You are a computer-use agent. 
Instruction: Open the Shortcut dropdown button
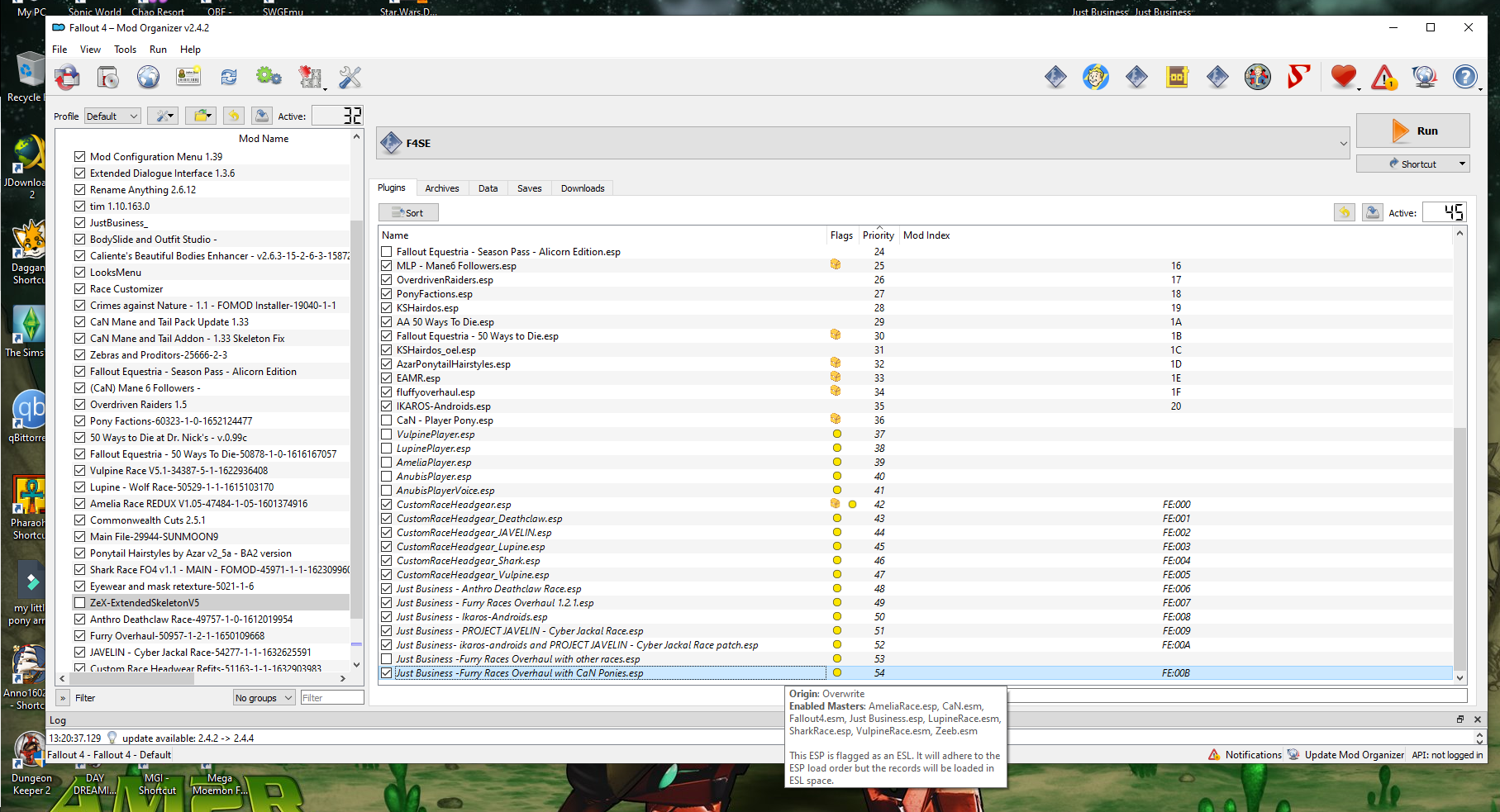coord(1413,164)
